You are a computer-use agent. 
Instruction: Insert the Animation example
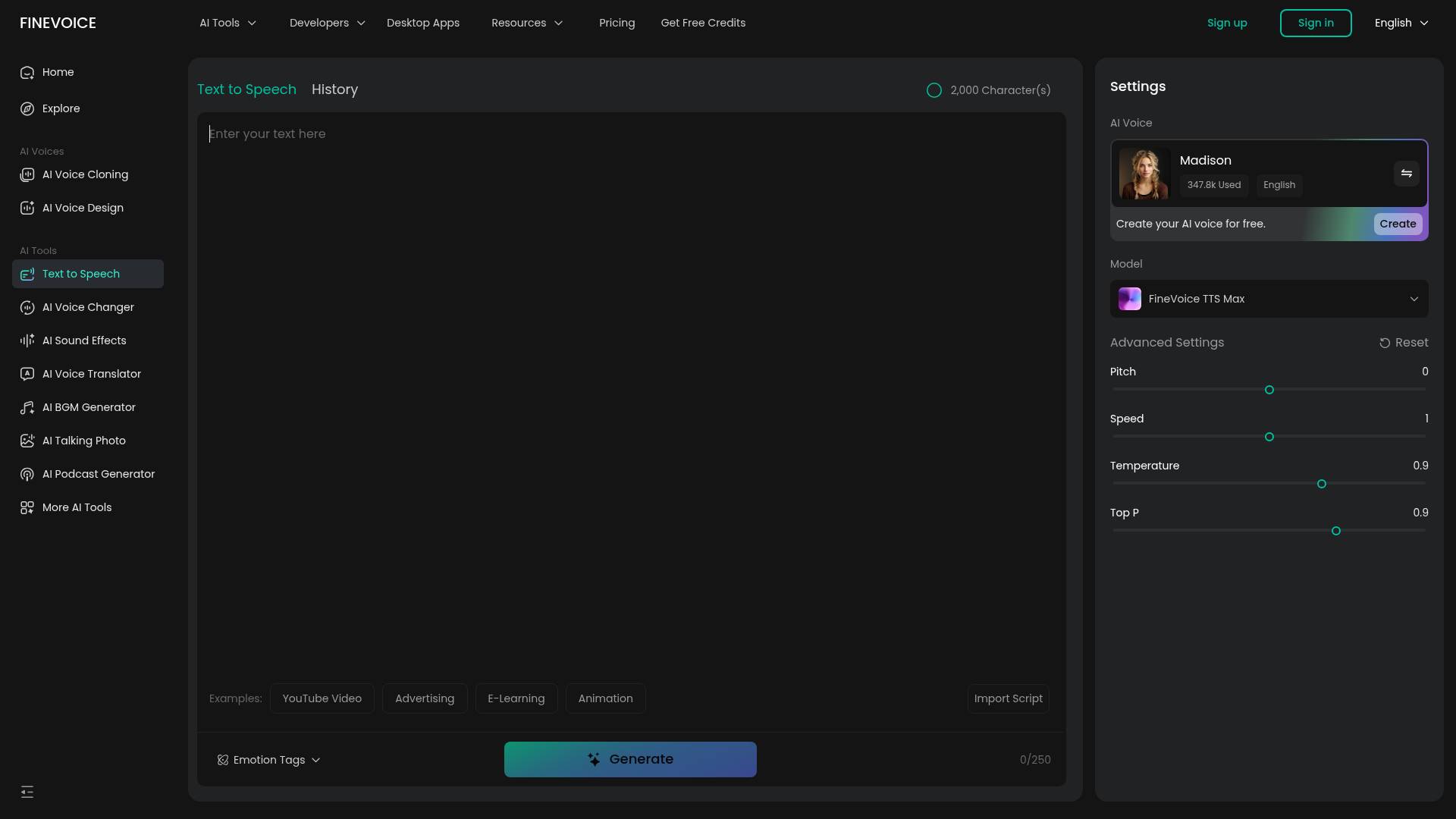pos(606,698)
